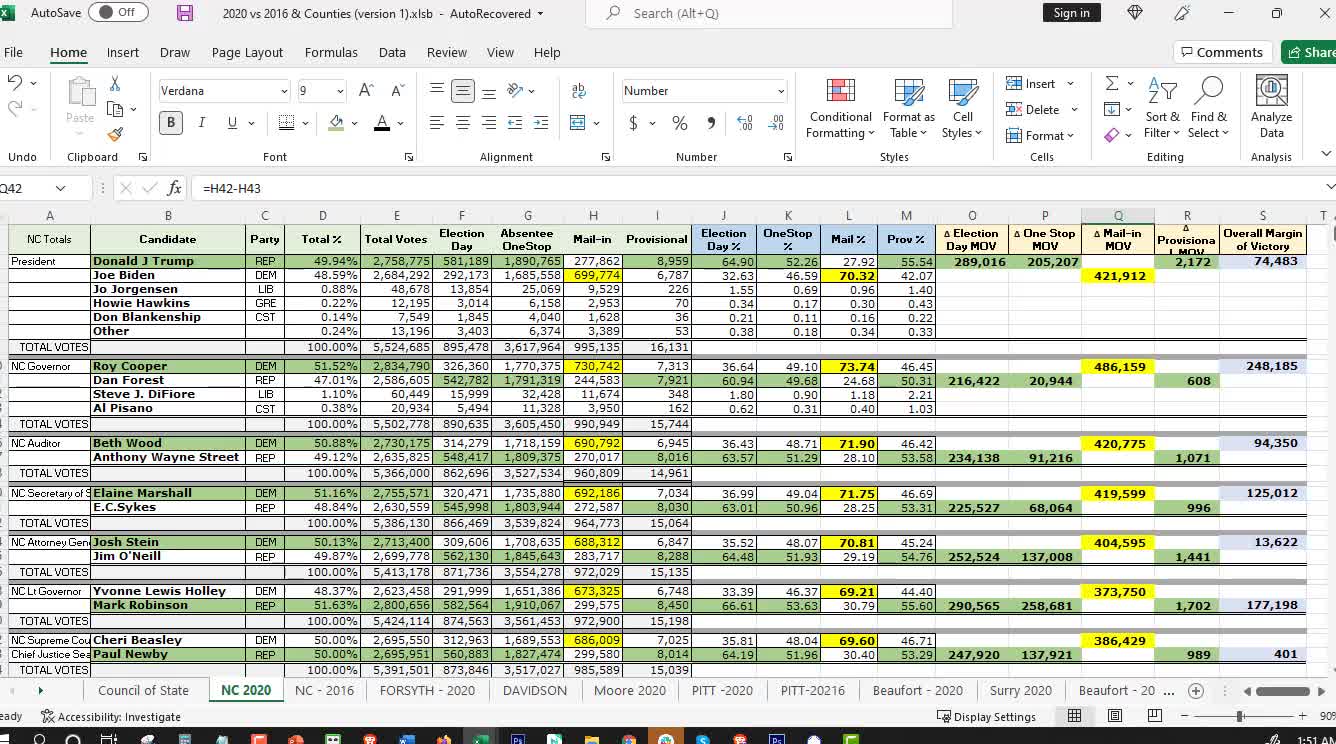This screenshot has width=1336, height=744.
Task: Toggle Underline formatting
Action: [x=233, y=123]
